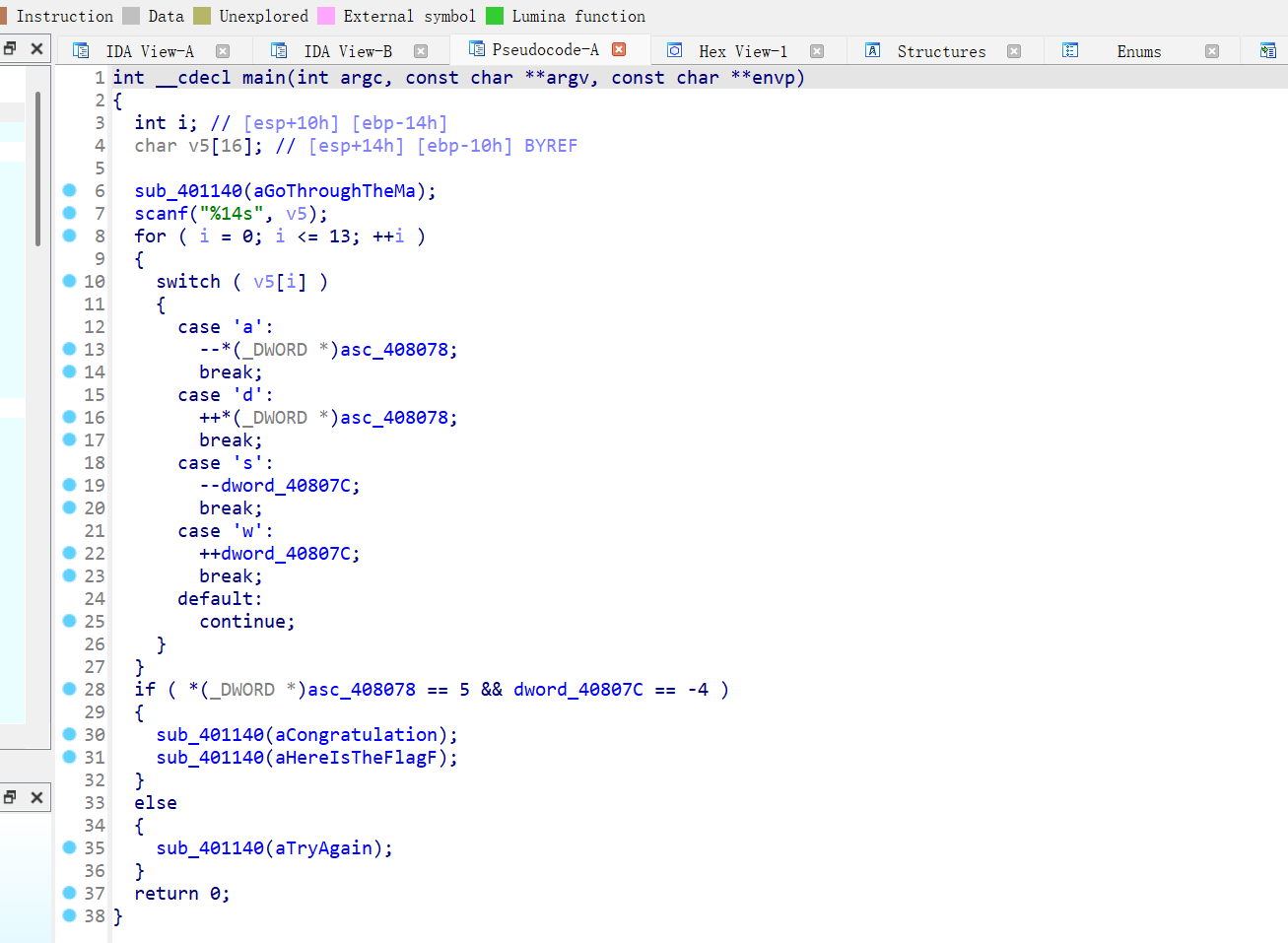
Task: Click the IDA View-A tab icon
Action: tap(82, 50)
